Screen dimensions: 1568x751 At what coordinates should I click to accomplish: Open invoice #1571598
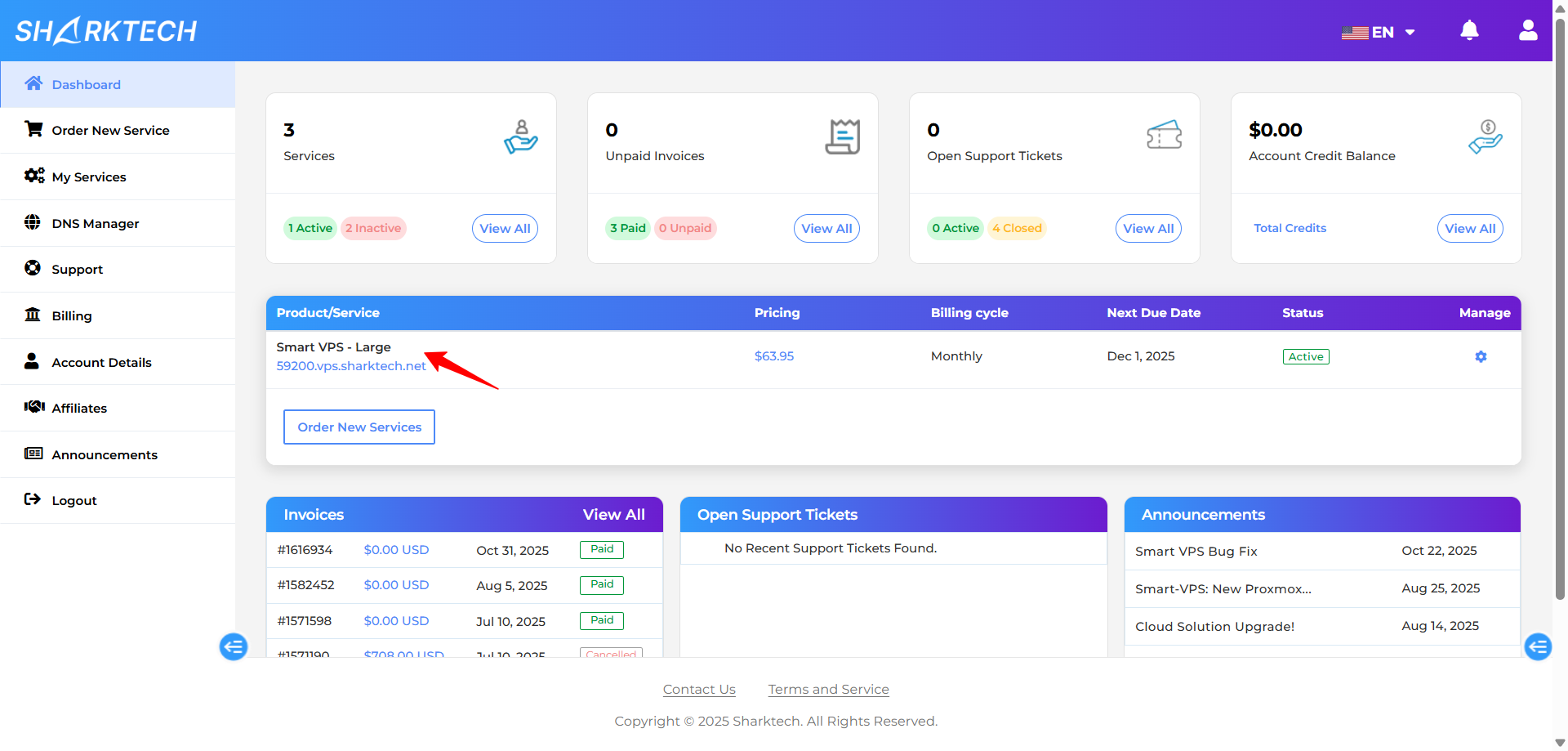(x=304, y=621)
